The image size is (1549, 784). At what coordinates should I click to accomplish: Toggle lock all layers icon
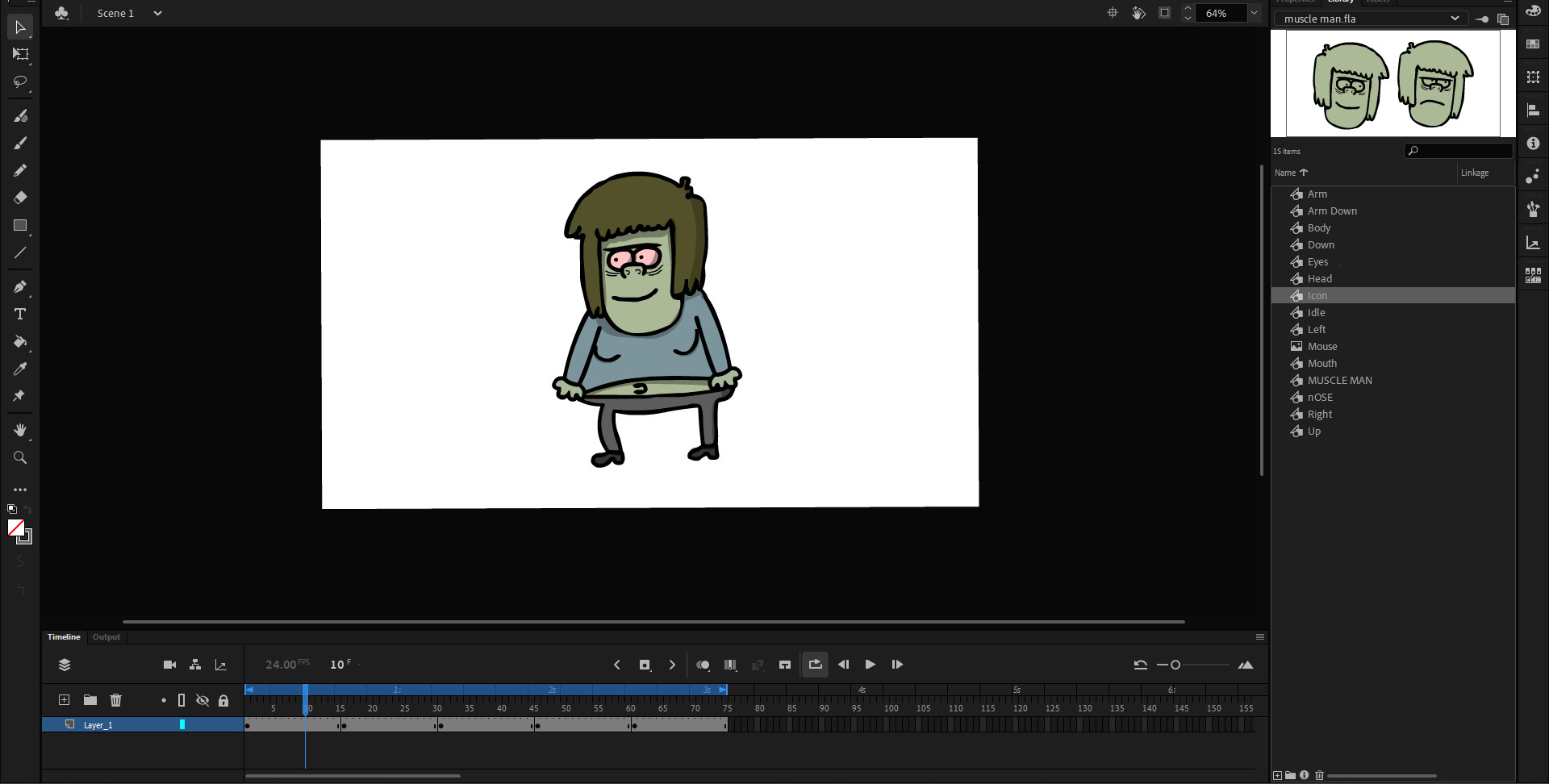pyautogui.click(x=223, y=700)
